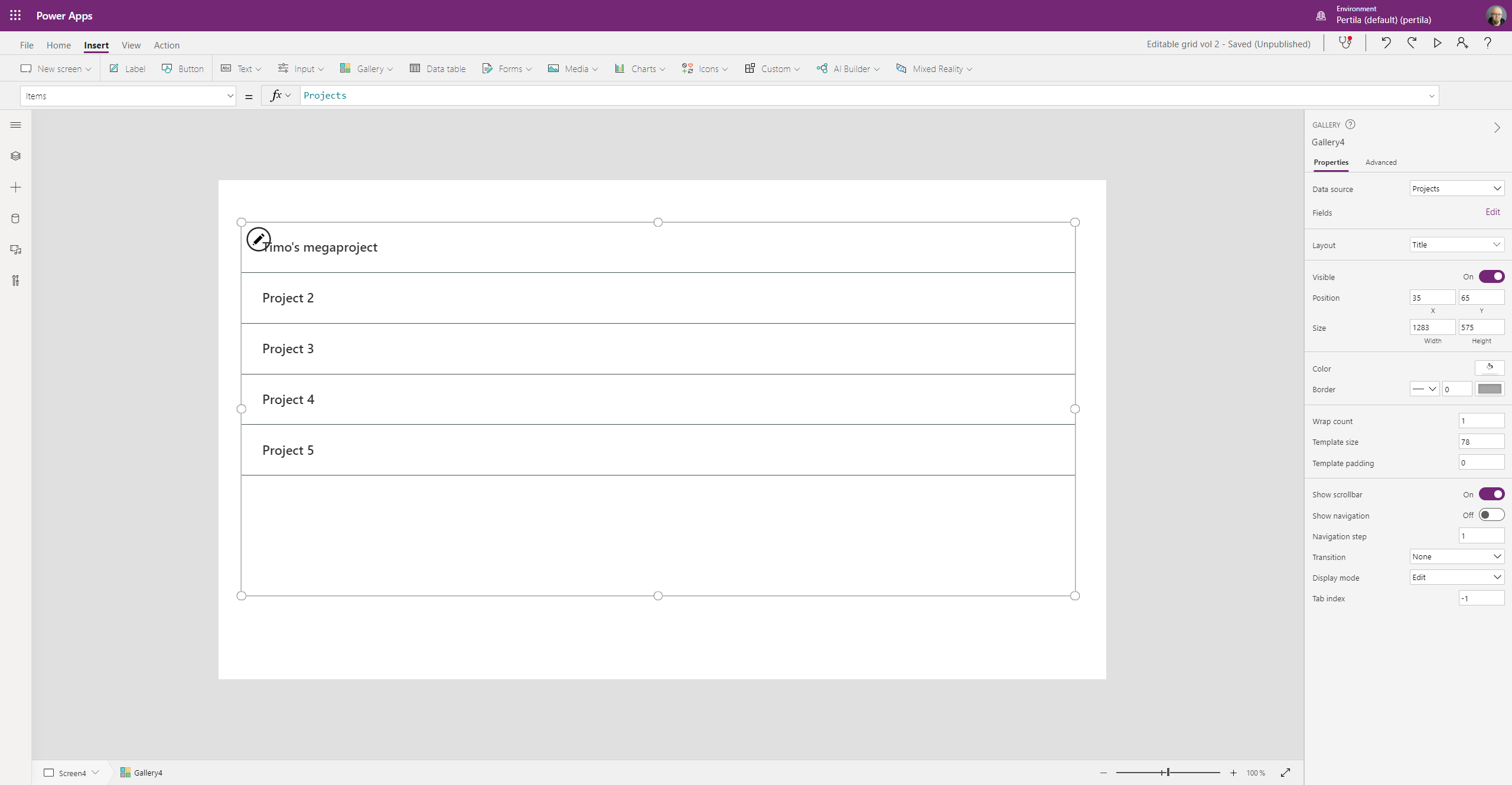
Task: Click the Border color swatch
Action: point(1489,389)
